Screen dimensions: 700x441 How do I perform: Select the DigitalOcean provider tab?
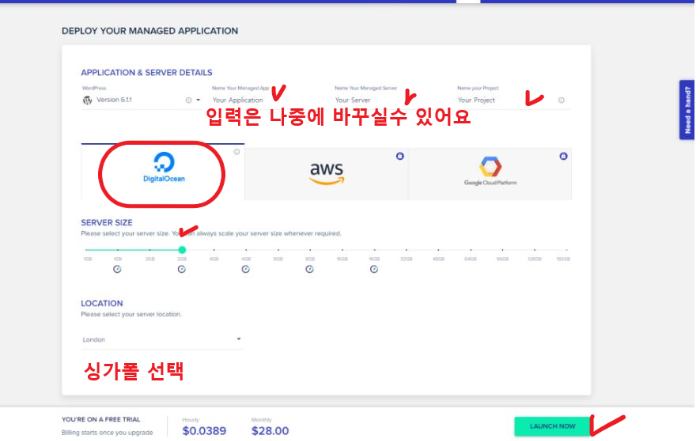point(163,171)
